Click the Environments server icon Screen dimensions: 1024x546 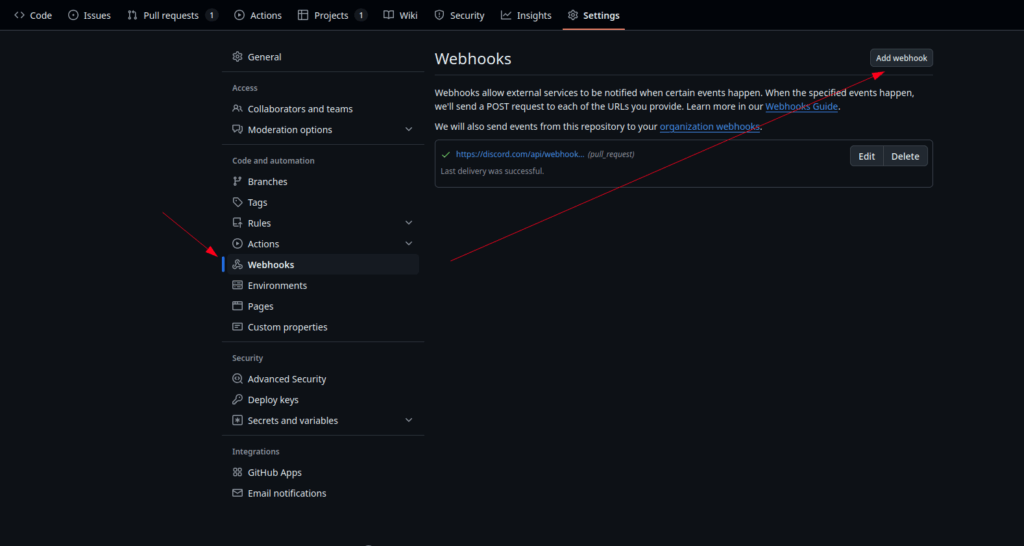coord(237,285)
